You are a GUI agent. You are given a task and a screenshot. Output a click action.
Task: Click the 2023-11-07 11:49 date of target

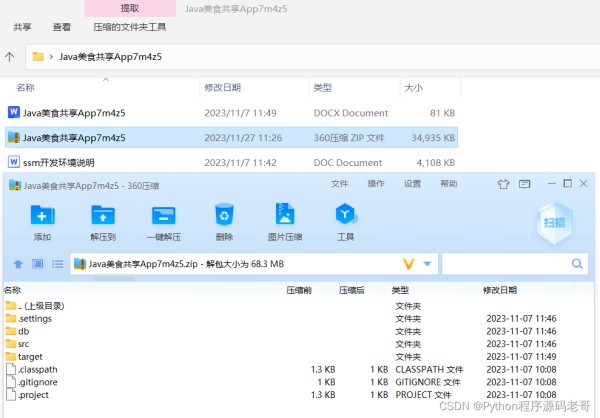point(521,356)
